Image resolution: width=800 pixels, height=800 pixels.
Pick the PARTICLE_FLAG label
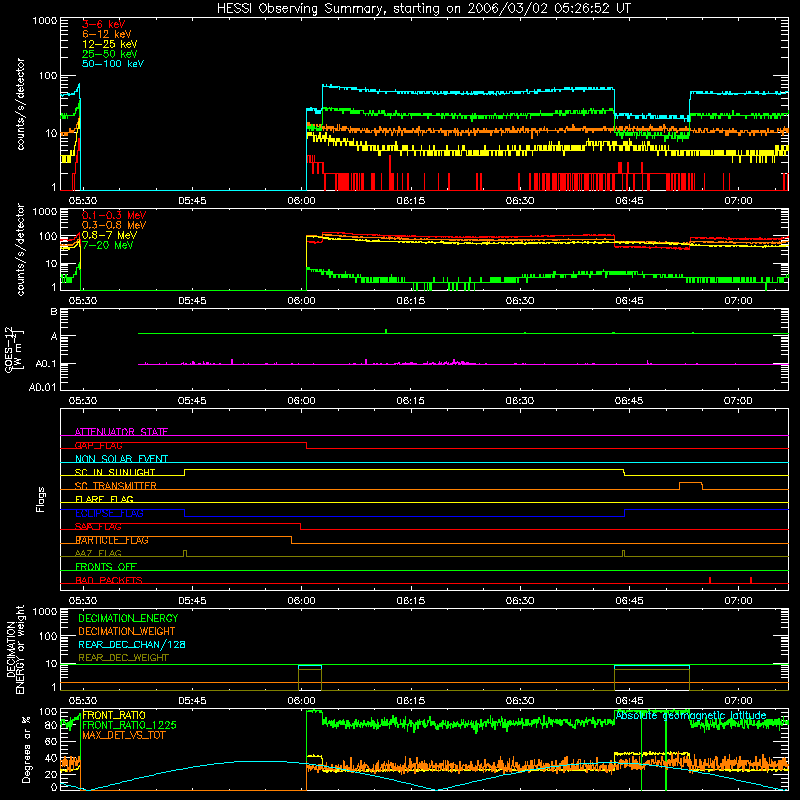(112, 540)
